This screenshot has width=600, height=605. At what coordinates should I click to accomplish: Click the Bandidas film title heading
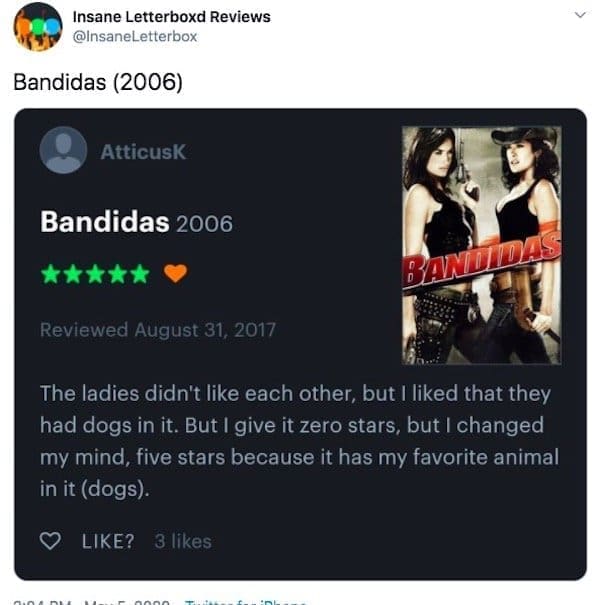point(105,222)
